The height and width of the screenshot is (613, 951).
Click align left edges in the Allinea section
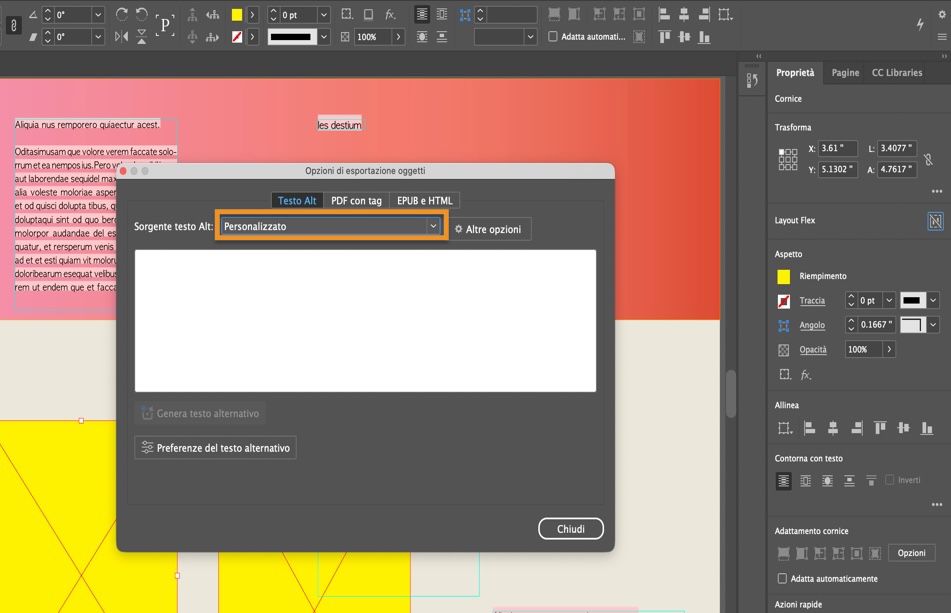point(808,428)
